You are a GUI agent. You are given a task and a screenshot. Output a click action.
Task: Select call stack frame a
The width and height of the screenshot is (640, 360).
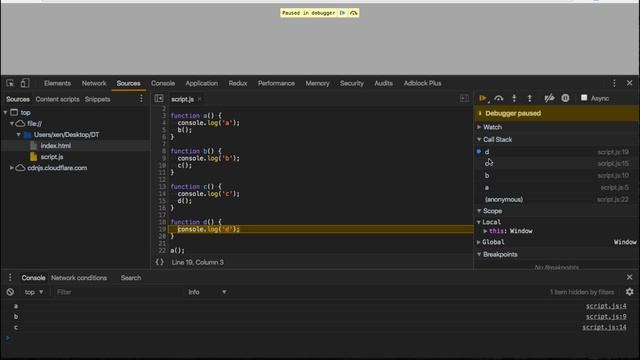click(x=556, y=188)
